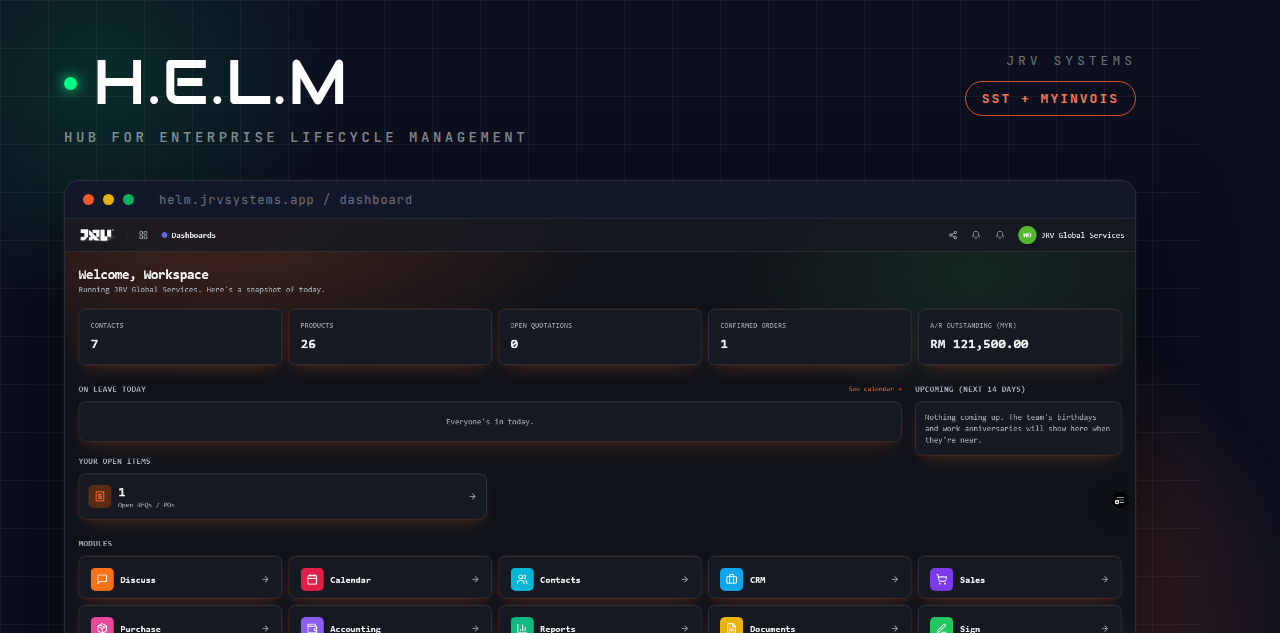Open the Purchase module box icon
The height and width of the screenshot is (633, 1280).
102,627
